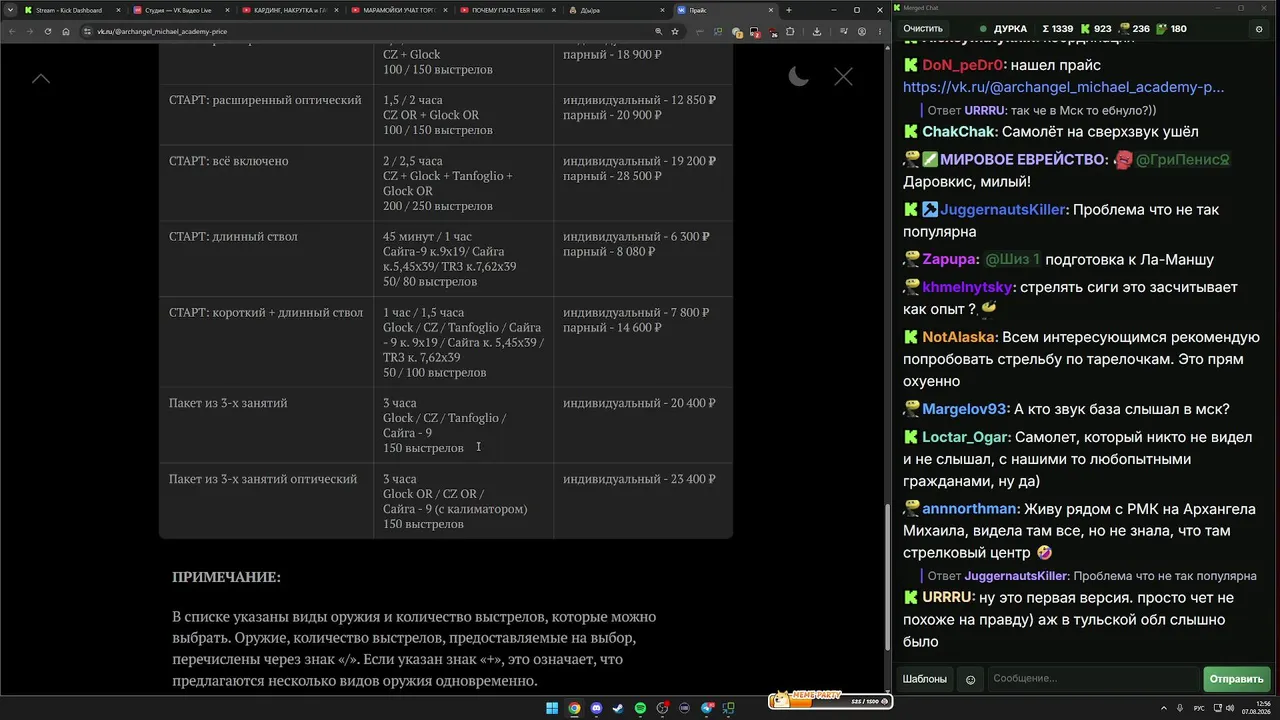Open Steam from the taskbar
Viewport: 1280px width, 720px height.
click(x=618, y=708)
